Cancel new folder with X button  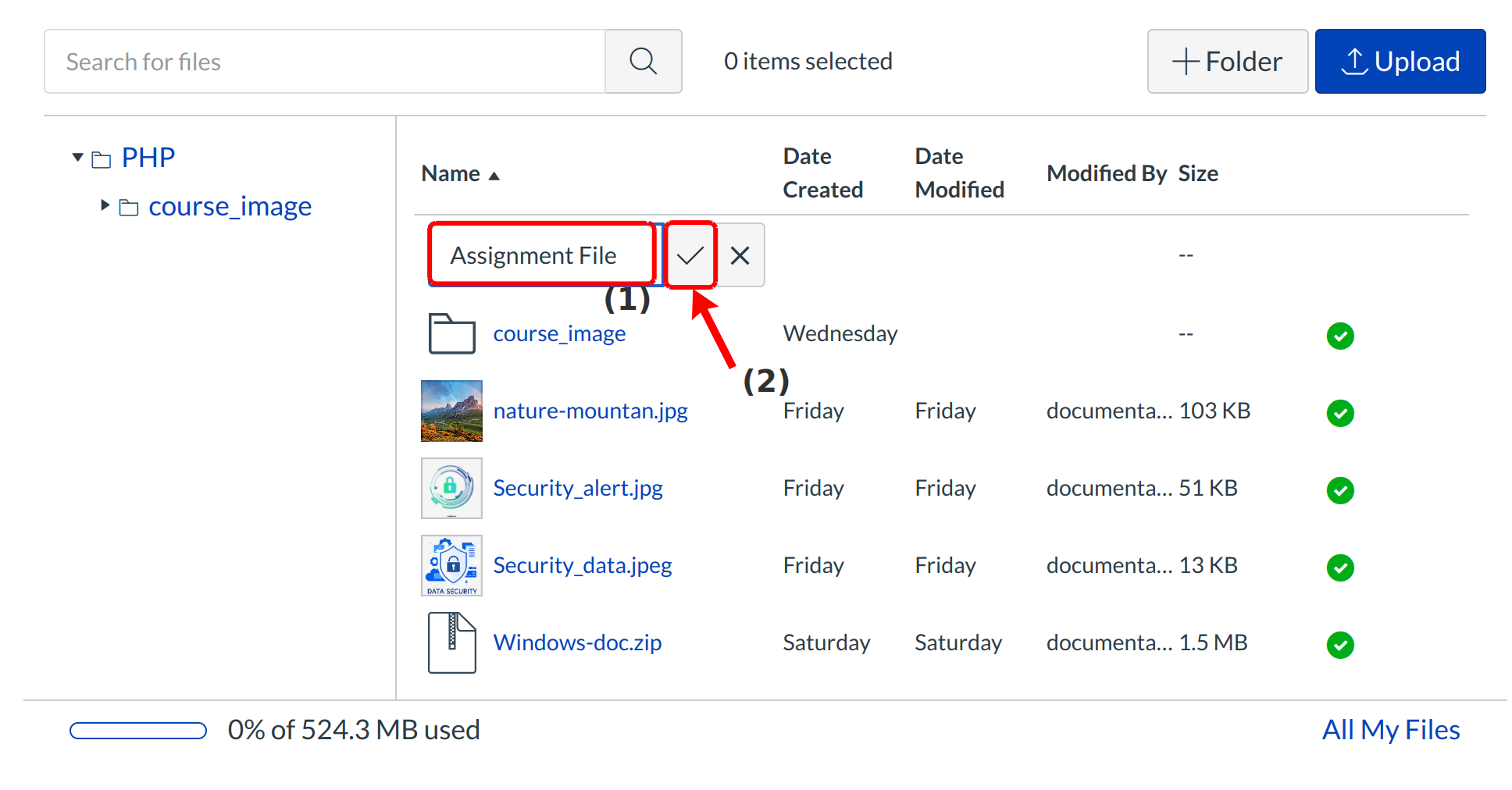point(740,255)
